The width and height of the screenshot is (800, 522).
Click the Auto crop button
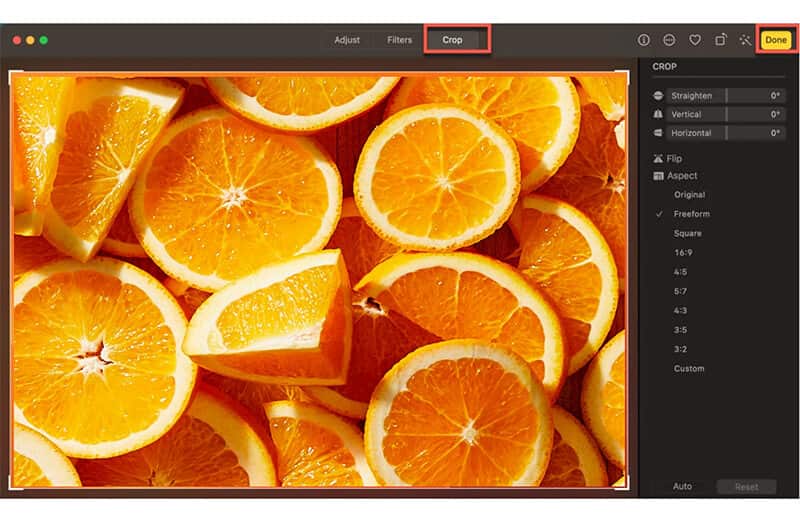click(x=682, y=486)
